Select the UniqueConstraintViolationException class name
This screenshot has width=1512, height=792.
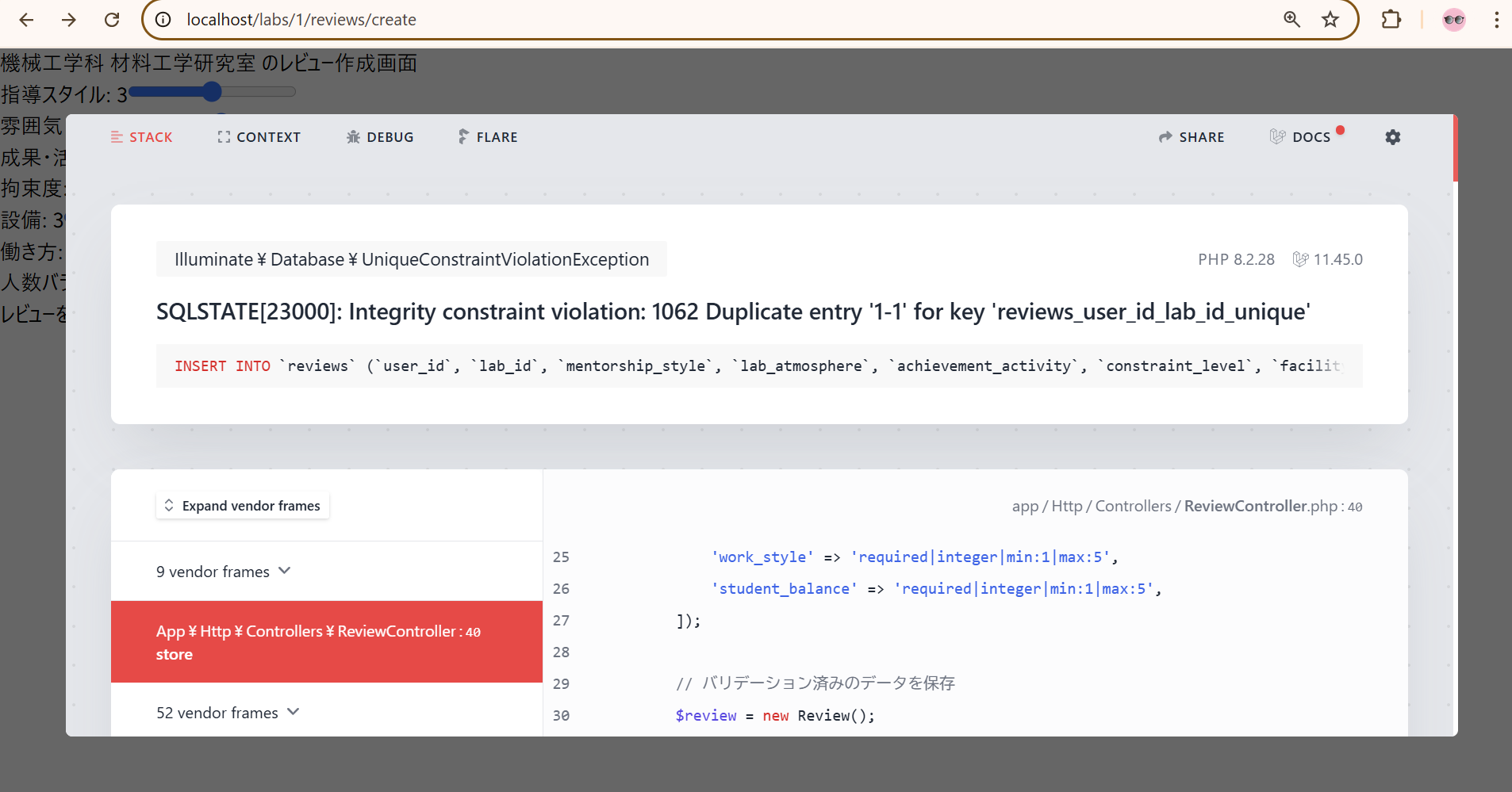coord(412,259)
